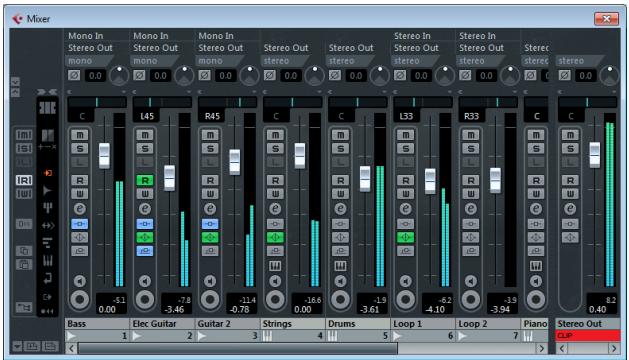Select the Stereo Out channel name

tap(588, 324)
